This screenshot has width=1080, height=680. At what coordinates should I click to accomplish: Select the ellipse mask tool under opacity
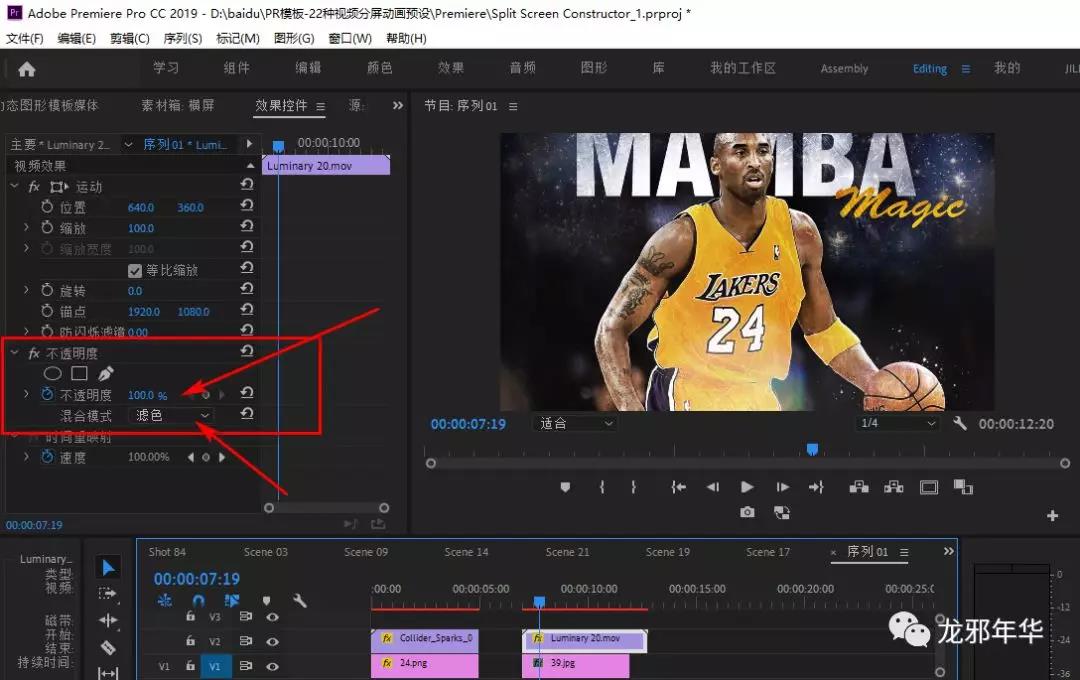click(52, 373)
